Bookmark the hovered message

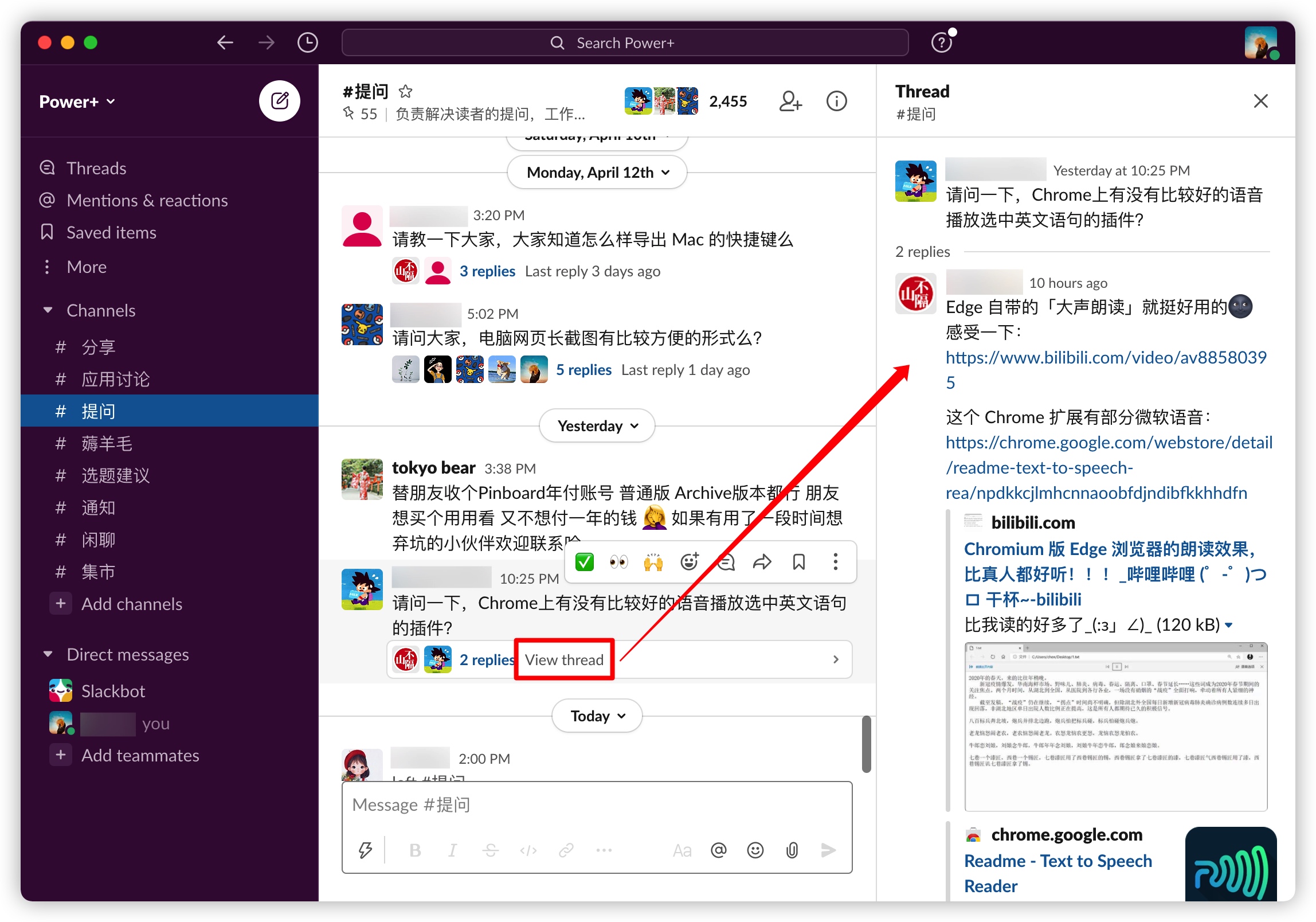pyautogui.click(x=798, y=562)
